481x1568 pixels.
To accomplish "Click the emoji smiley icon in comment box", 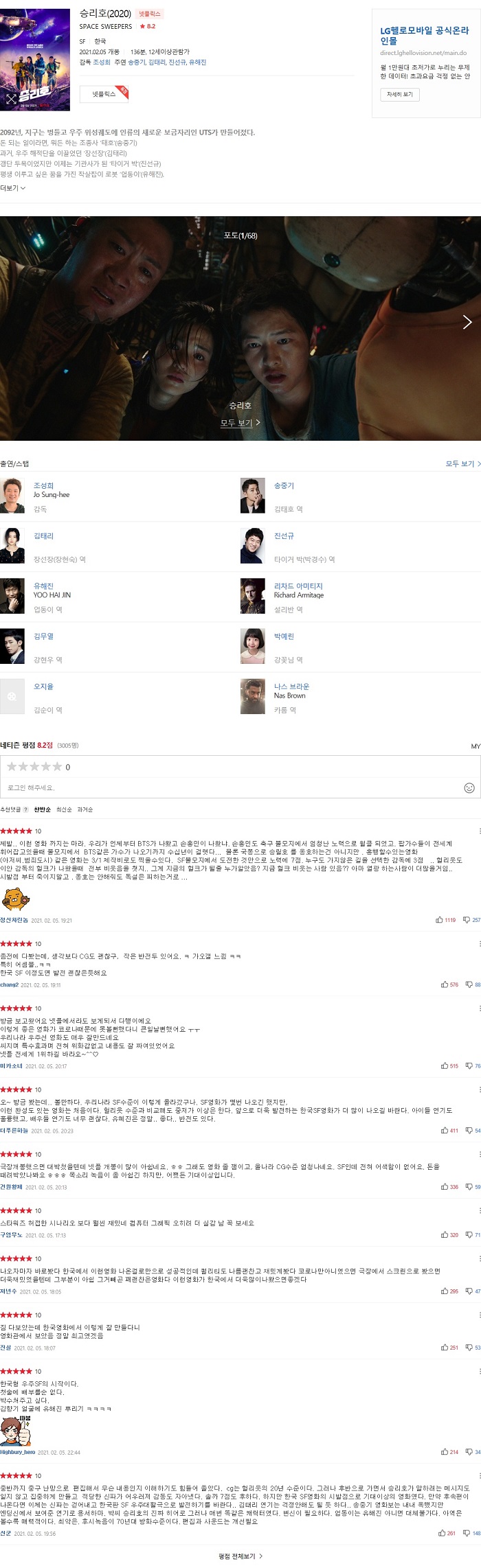I will [x=469, y=787].
